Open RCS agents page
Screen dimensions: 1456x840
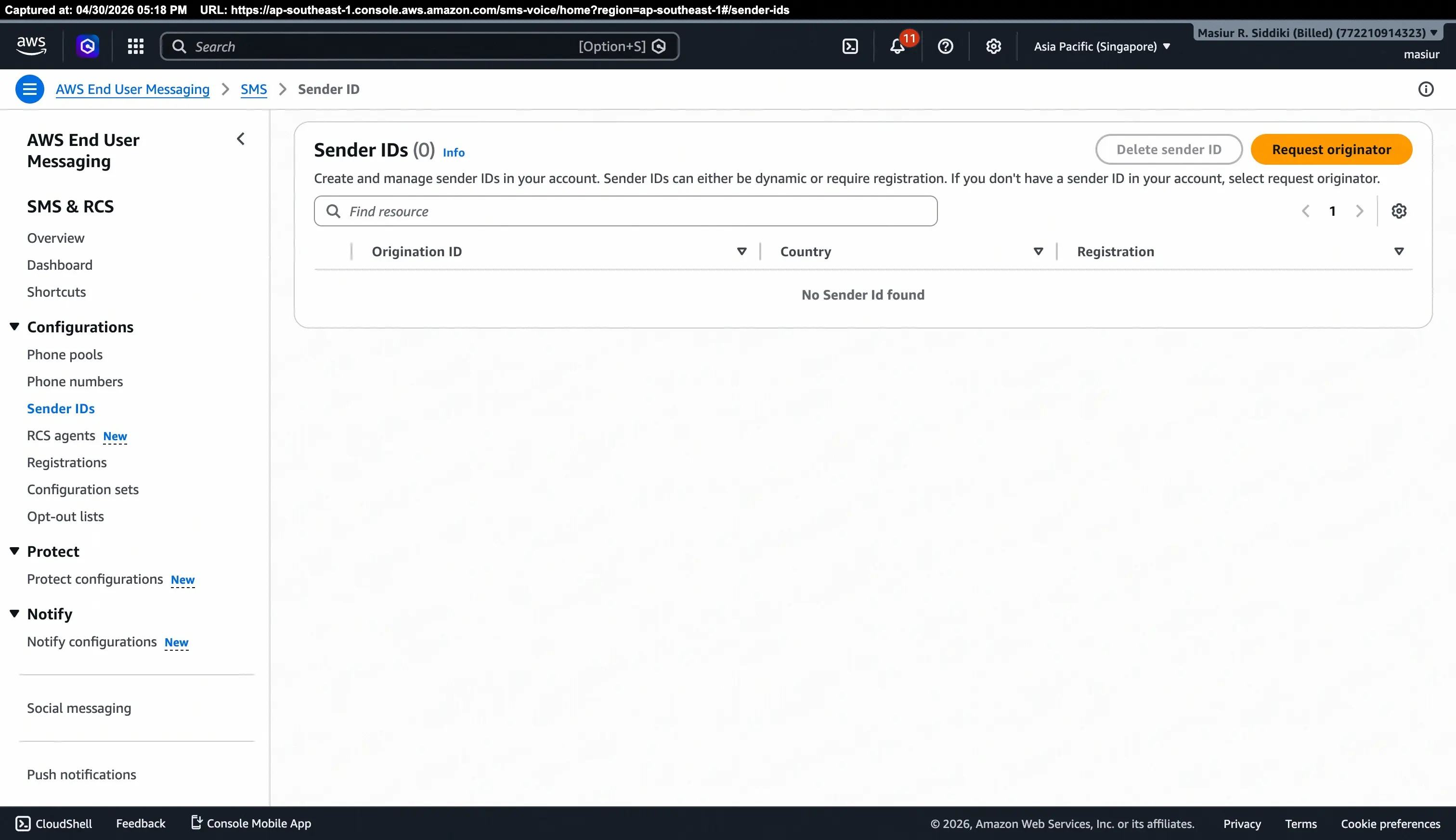click(x=61, y=435)
